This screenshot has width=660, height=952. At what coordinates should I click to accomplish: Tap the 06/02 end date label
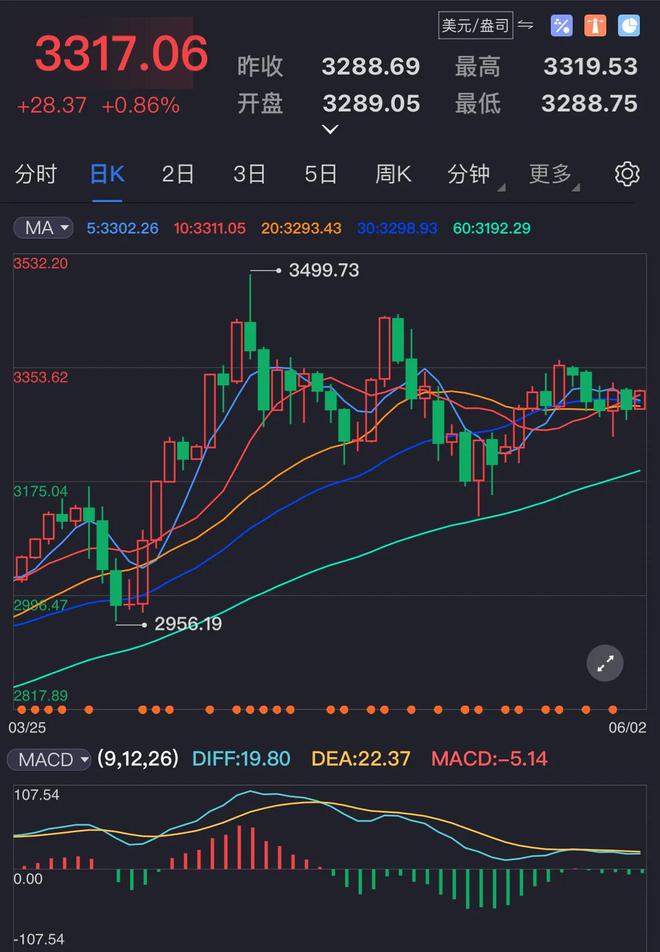(x=627, y=727)
